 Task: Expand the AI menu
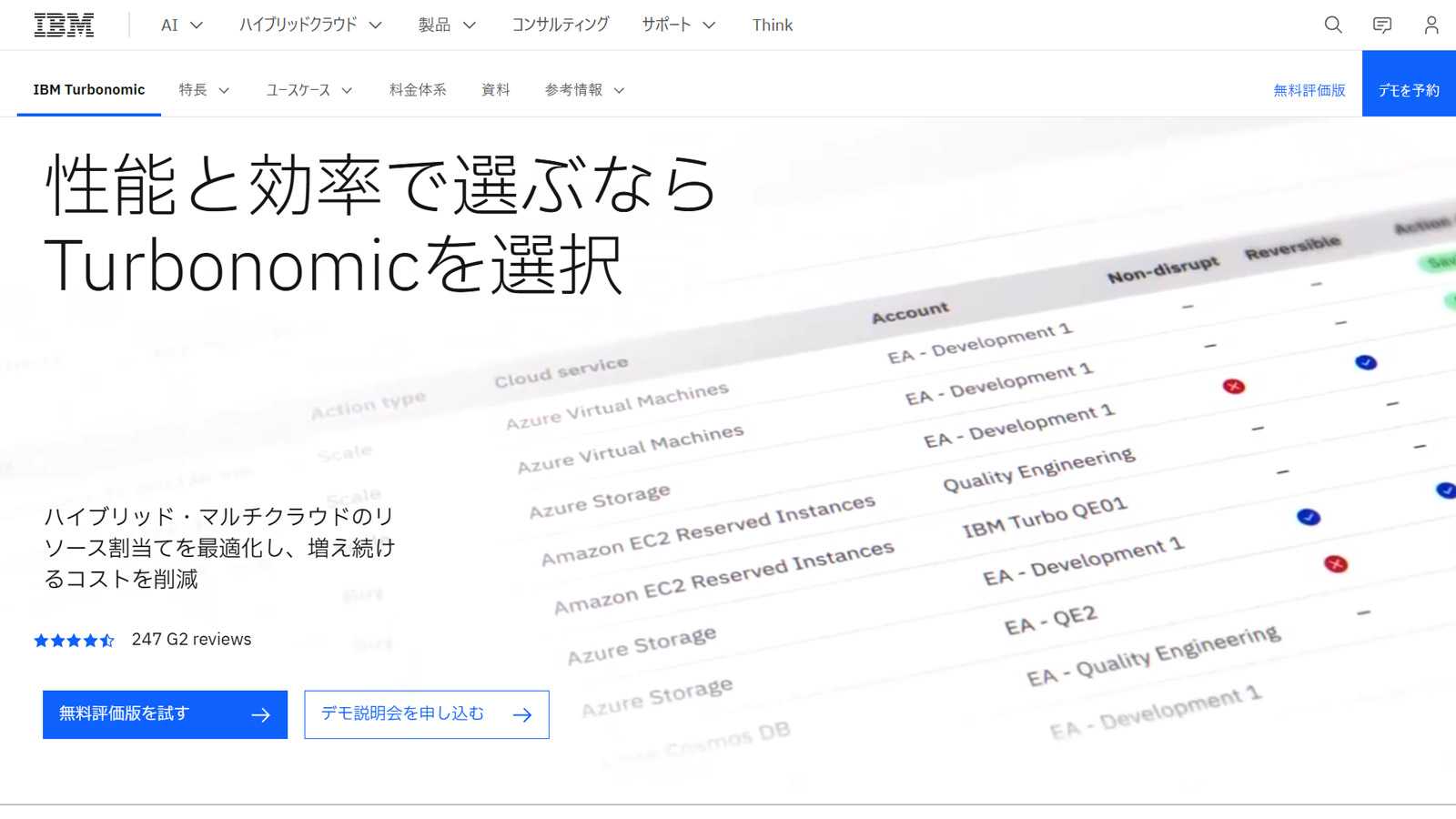click(182, 25)
